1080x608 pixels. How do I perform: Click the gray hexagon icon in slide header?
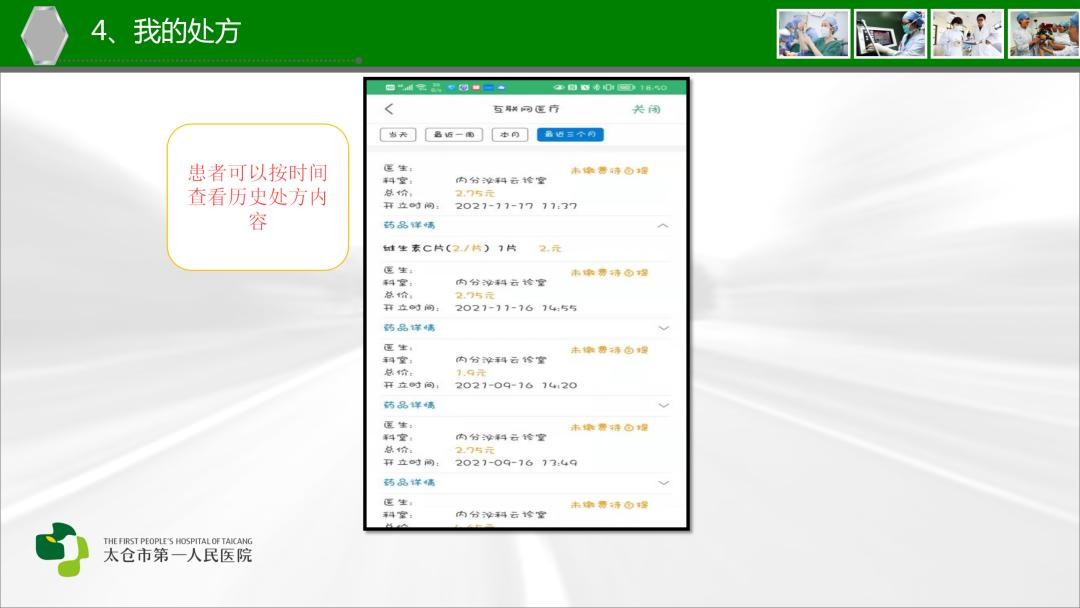tap(45, 34)
